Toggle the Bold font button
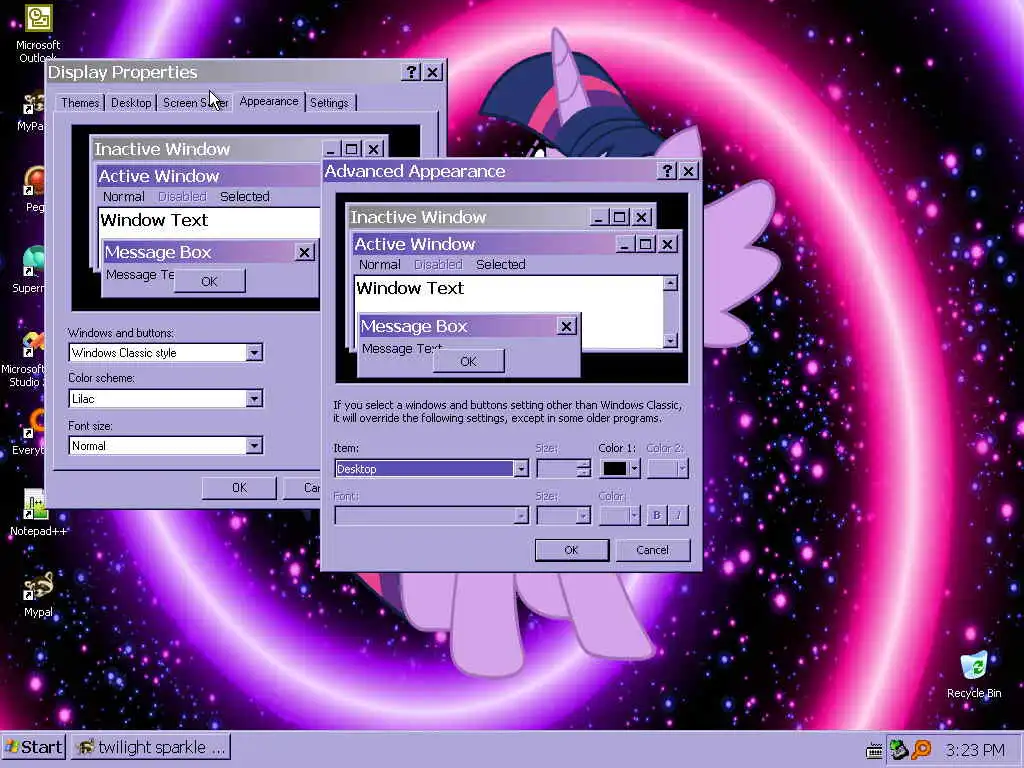Image resolution: width=1024 pixels, height=768 pixels. (x=656, y=515)
